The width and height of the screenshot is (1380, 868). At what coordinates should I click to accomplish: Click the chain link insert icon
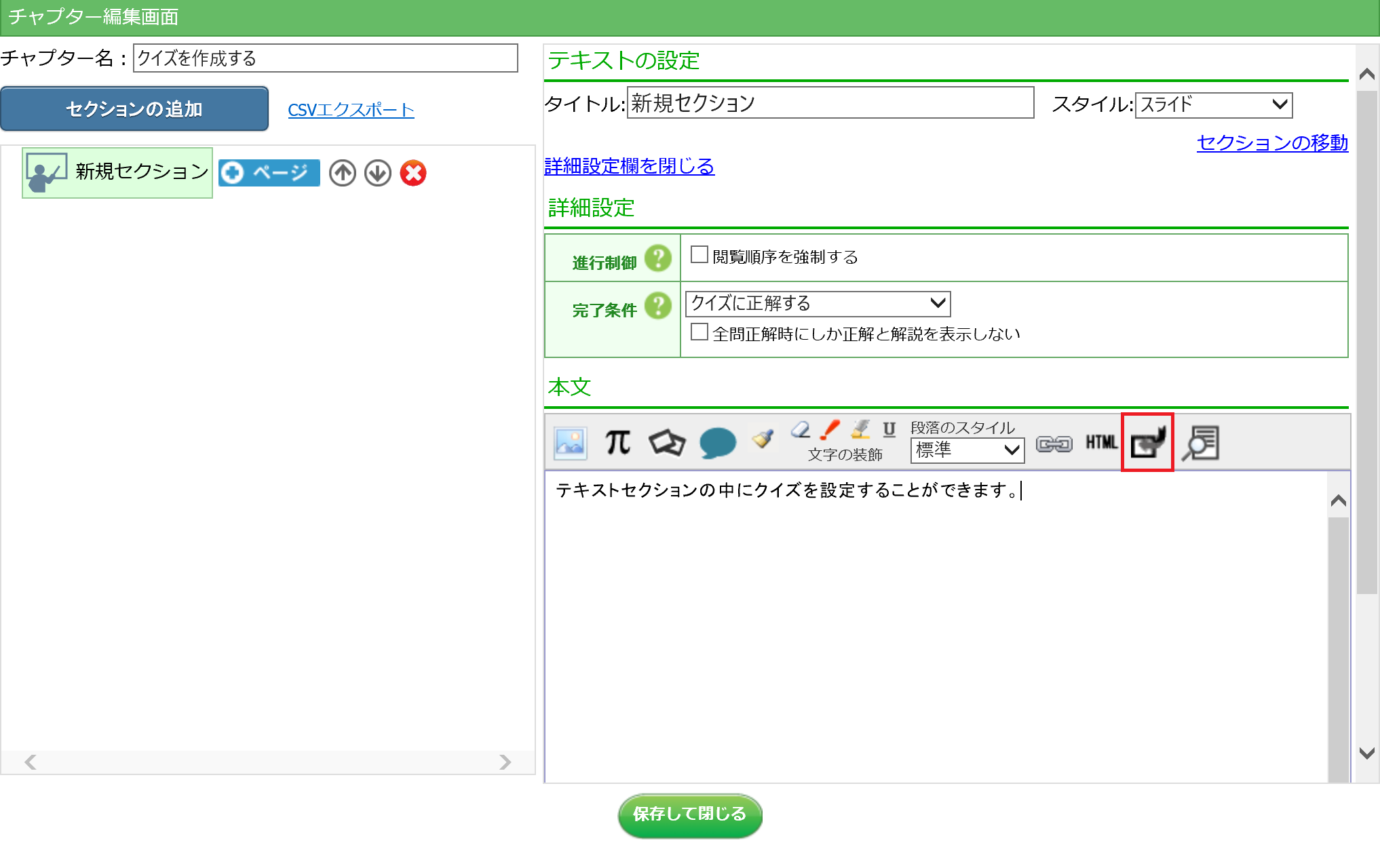[1054, 443]
